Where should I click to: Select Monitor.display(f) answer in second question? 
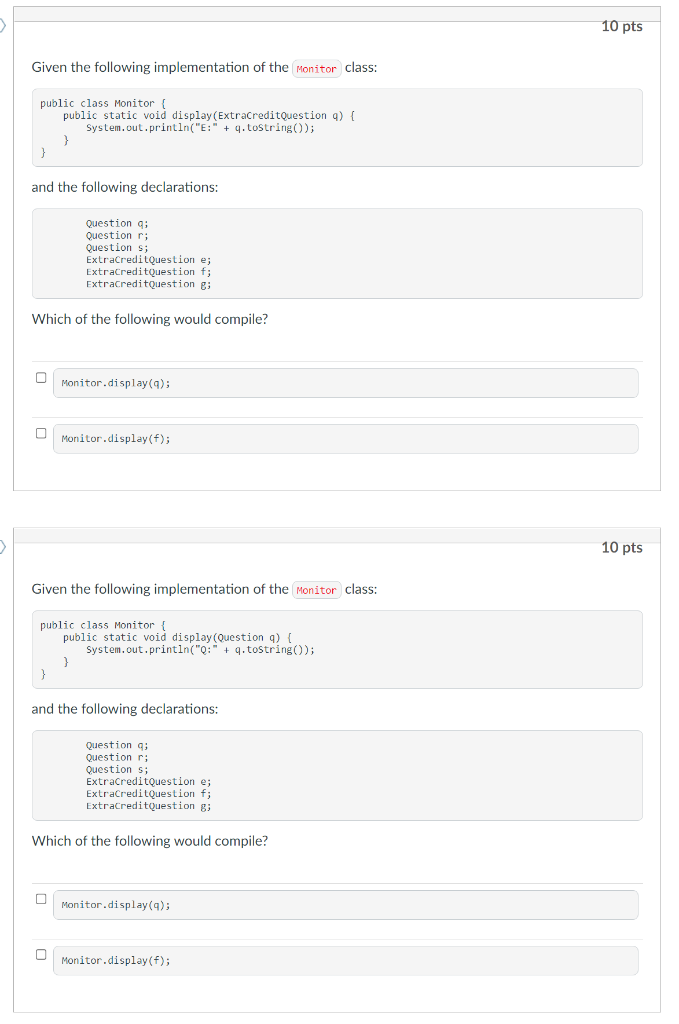tap(40, 954)
